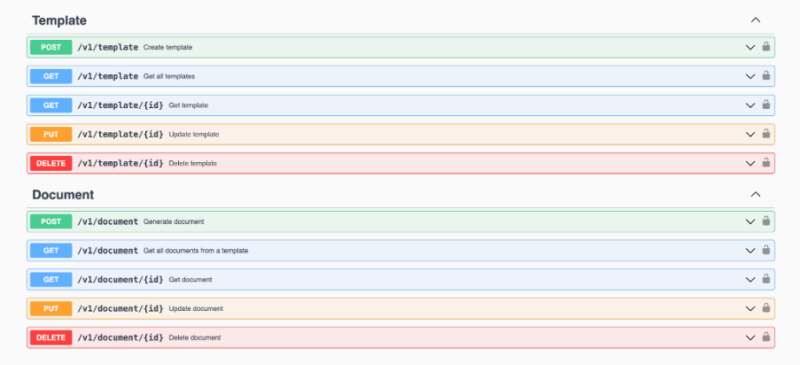Expand Generate document endpoint chevron
The image size is (800, 365).
pyautogui.click(x=750, y=222)
